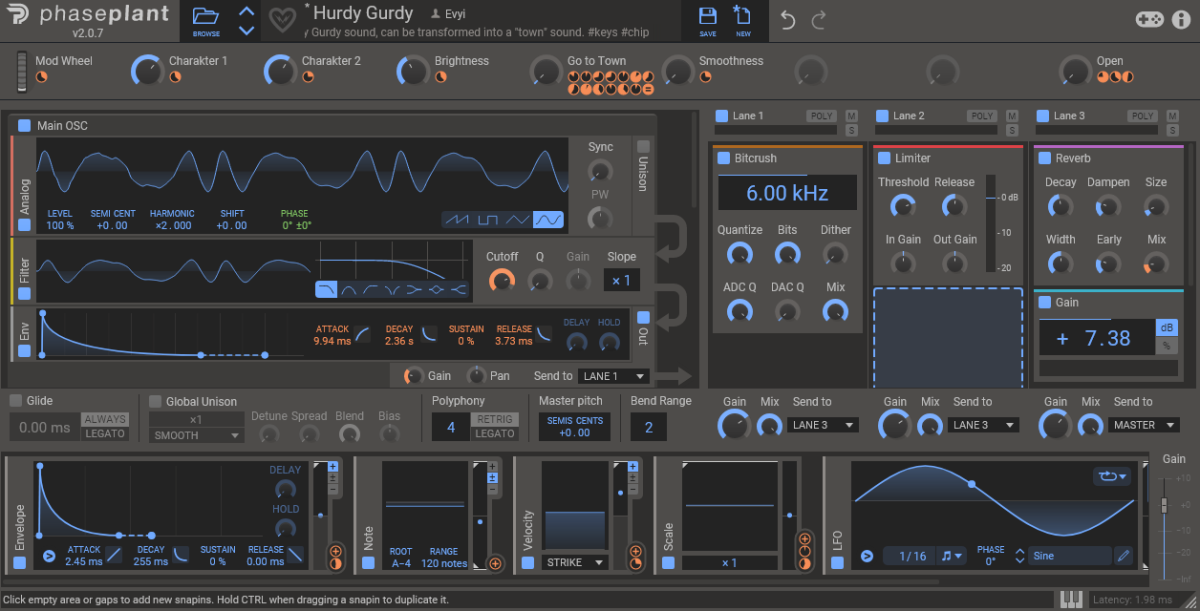Switch Gain effect to dB unit

pos(1166,328)
